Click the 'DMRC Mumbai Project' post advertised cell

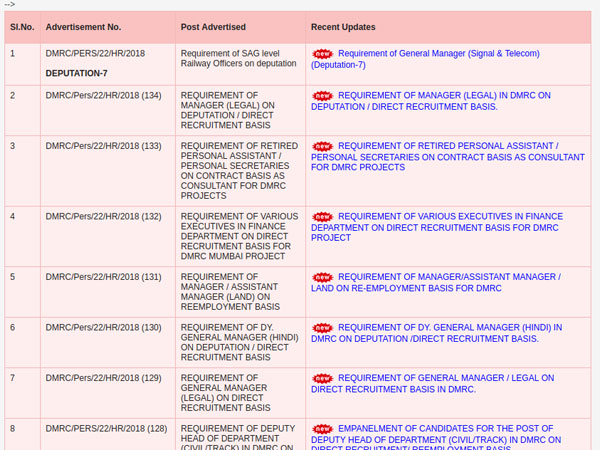pyautogui.click(x=240, y=236)
